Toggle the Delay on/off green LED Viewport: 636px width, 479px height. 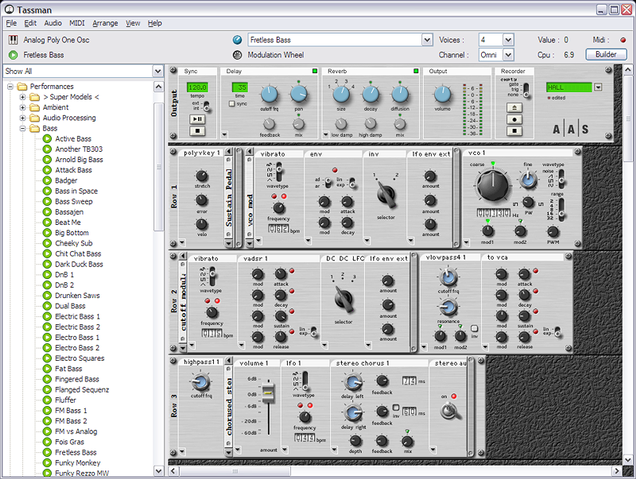[x=314, y=71]
